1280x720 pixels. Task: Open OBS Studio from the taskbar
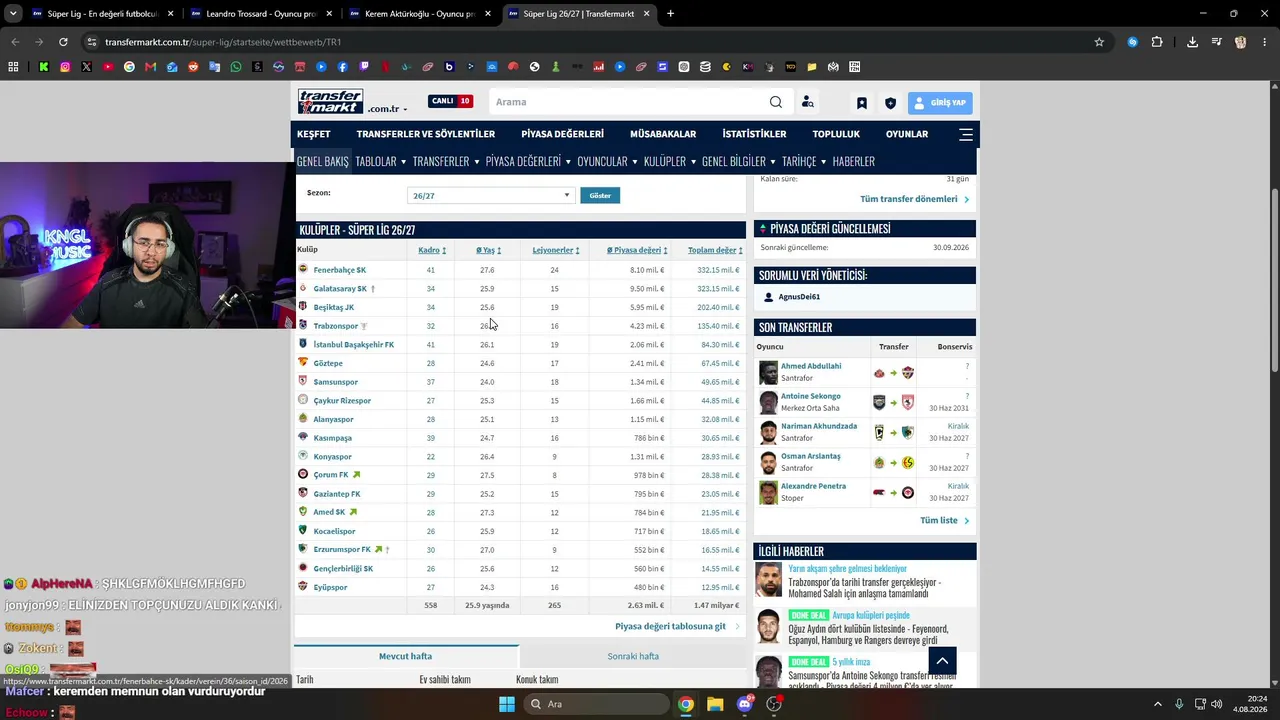coord(773,704)
